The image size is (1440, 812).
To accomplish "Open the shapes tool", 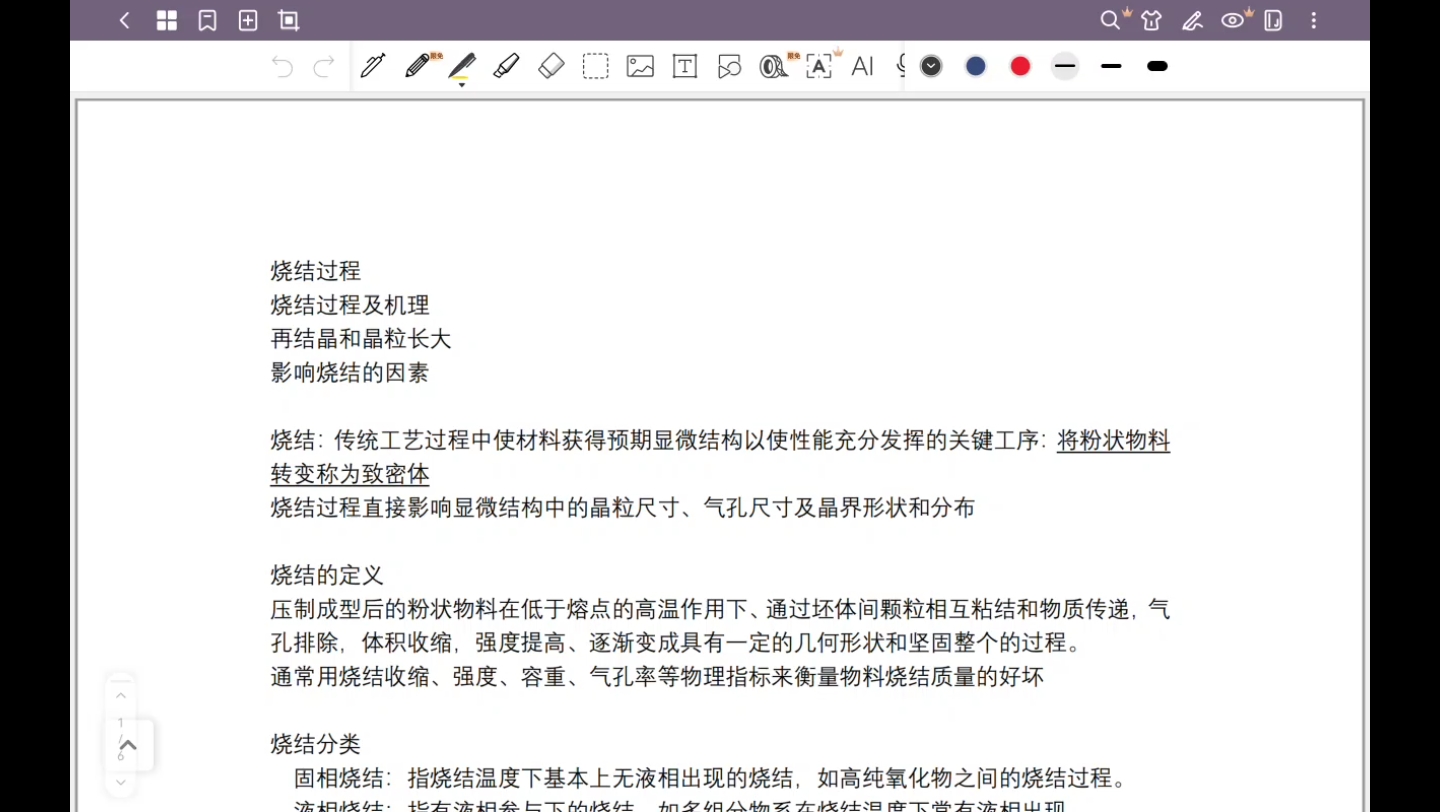I will pyautogui.click(x=730, y=66).
